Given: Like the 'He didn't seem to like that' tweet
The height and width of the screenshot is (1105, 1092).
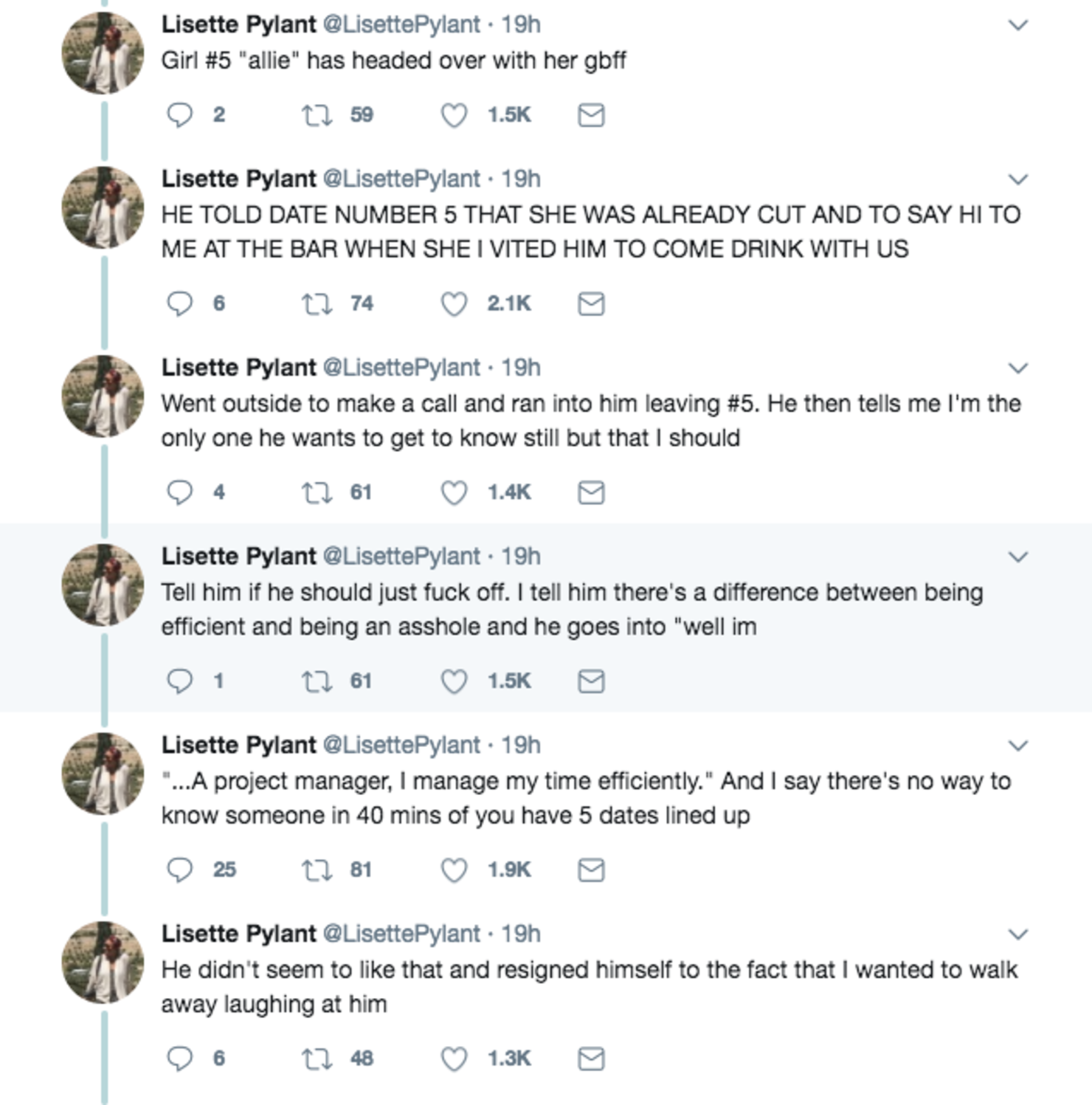Looking at the screenshot, I should click(454, 1058).
